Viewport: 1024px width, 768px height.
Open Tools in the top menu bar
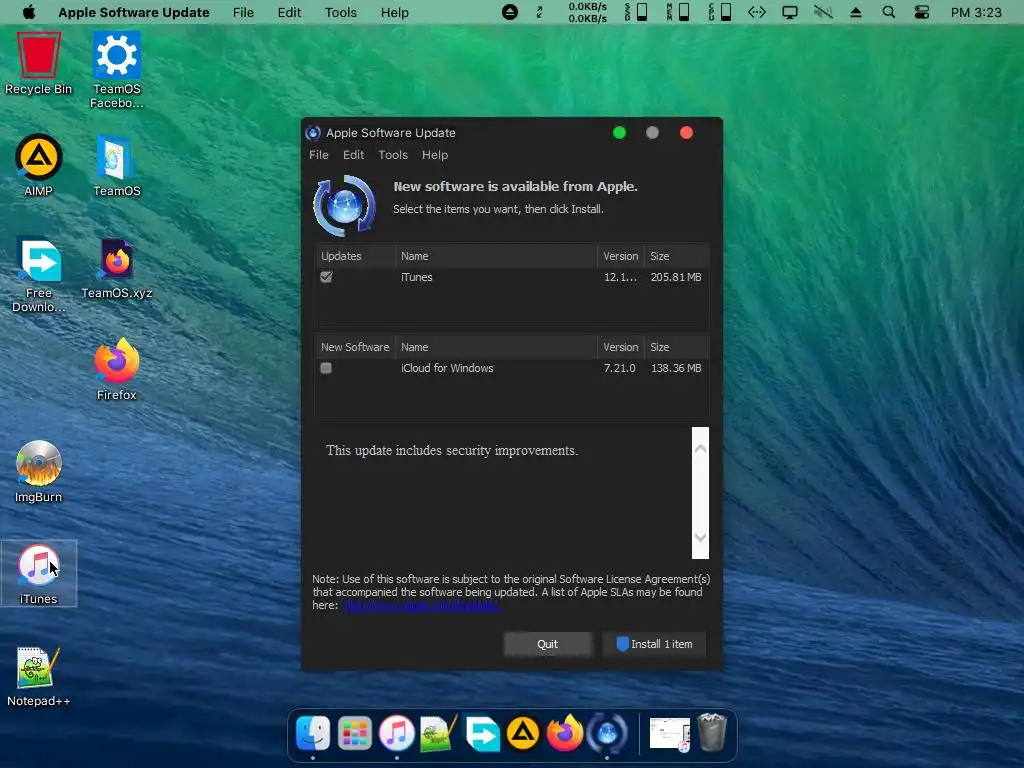[341, 12]
